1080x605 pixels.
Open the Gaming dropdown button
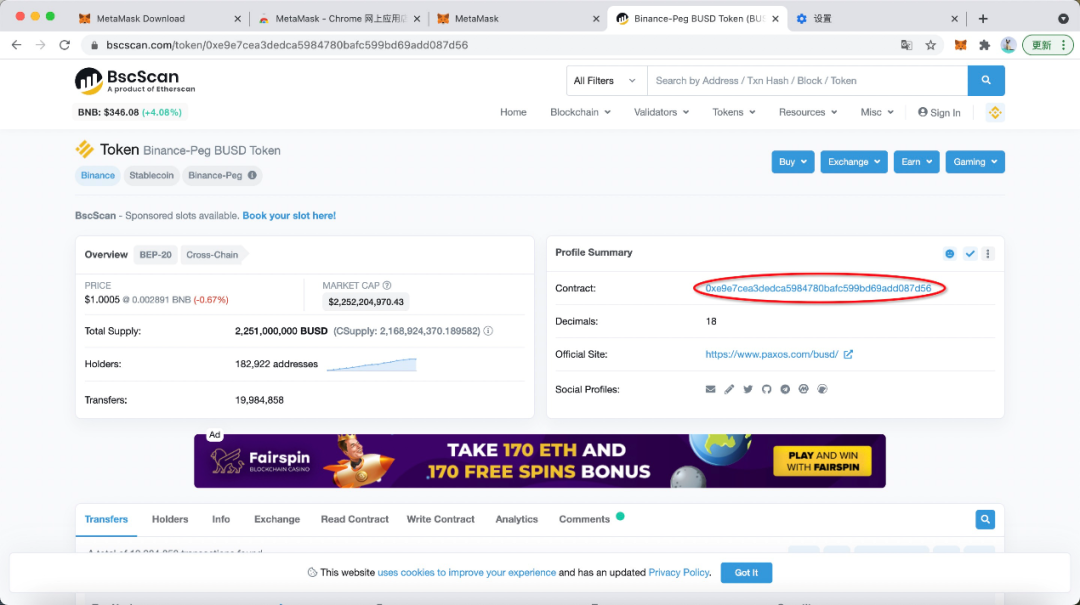975,162
